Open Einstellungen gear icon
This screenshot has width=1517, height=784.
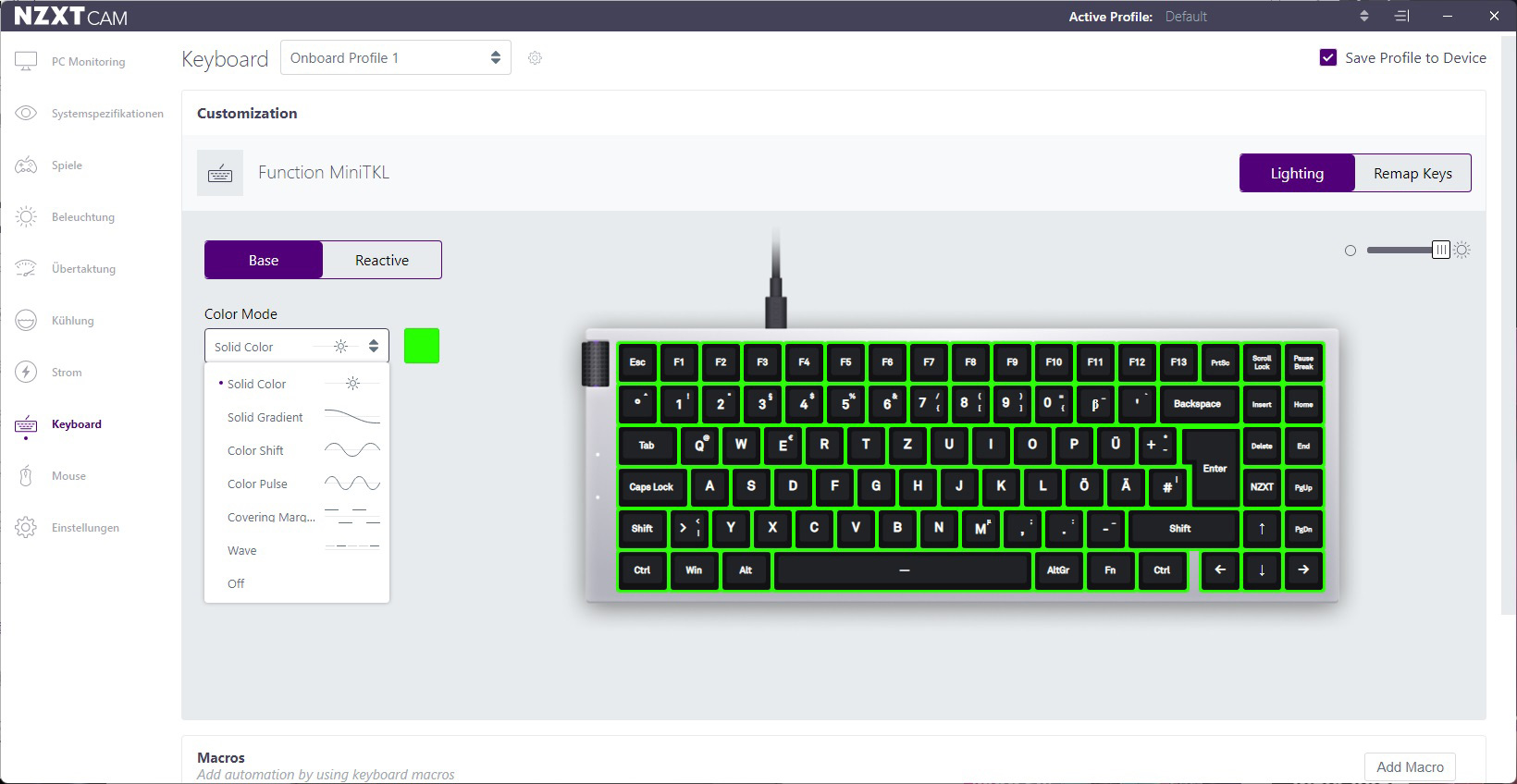(26, 527)
